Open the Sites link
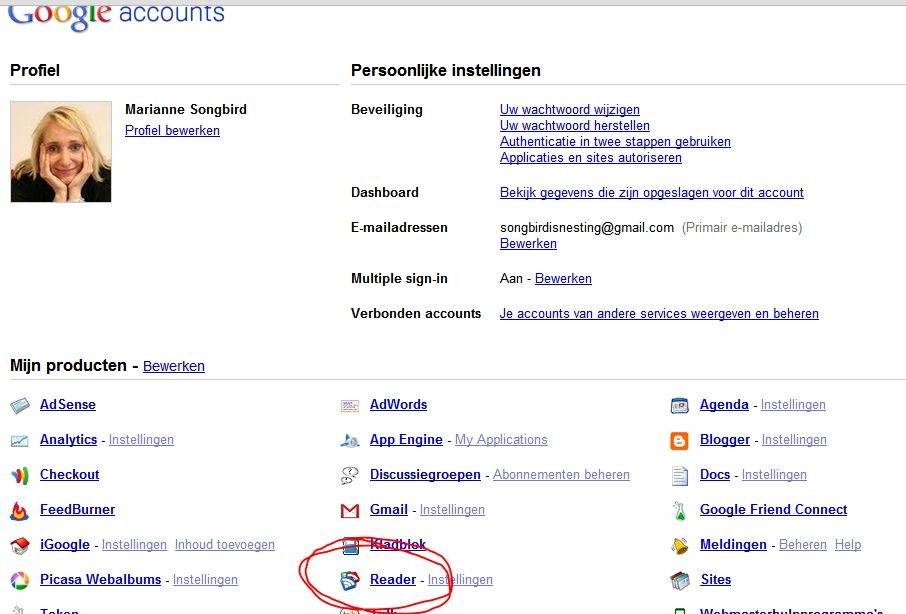906x614 pixels. [716, 579]
